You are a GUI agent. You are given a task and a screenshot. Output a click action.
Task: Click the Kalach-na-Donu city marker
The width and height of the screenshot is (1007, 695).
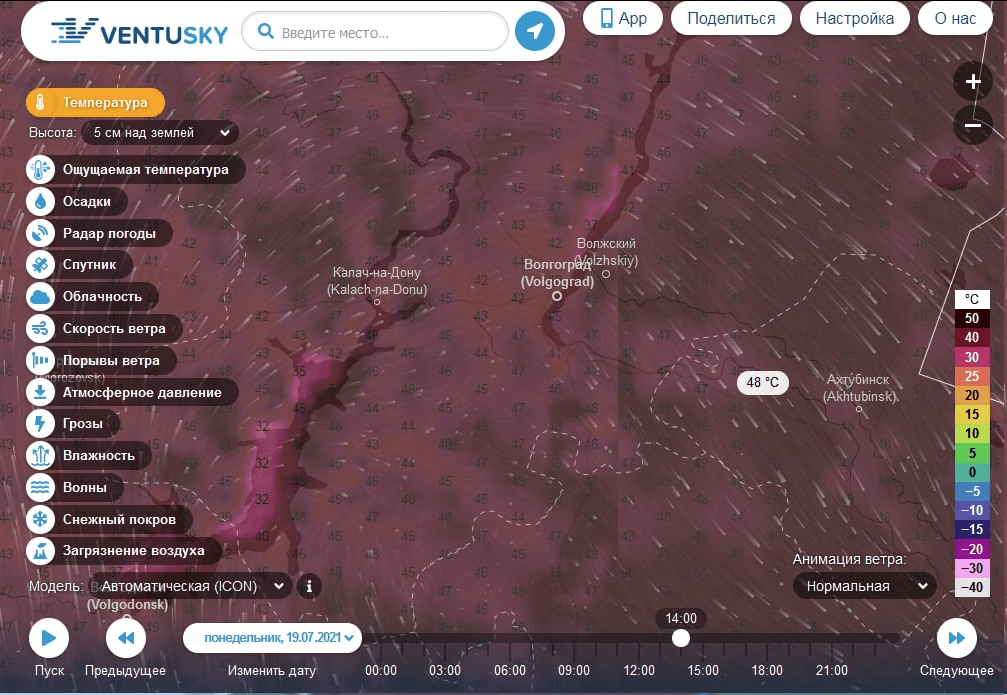click(x=377, y=301)
